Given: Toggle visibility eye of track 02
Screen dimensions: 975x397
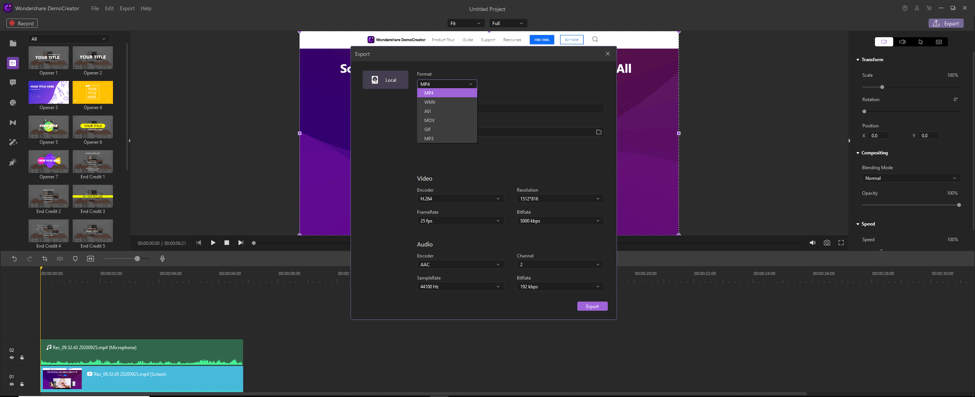Looking at the screenshot, I should 11,357.
